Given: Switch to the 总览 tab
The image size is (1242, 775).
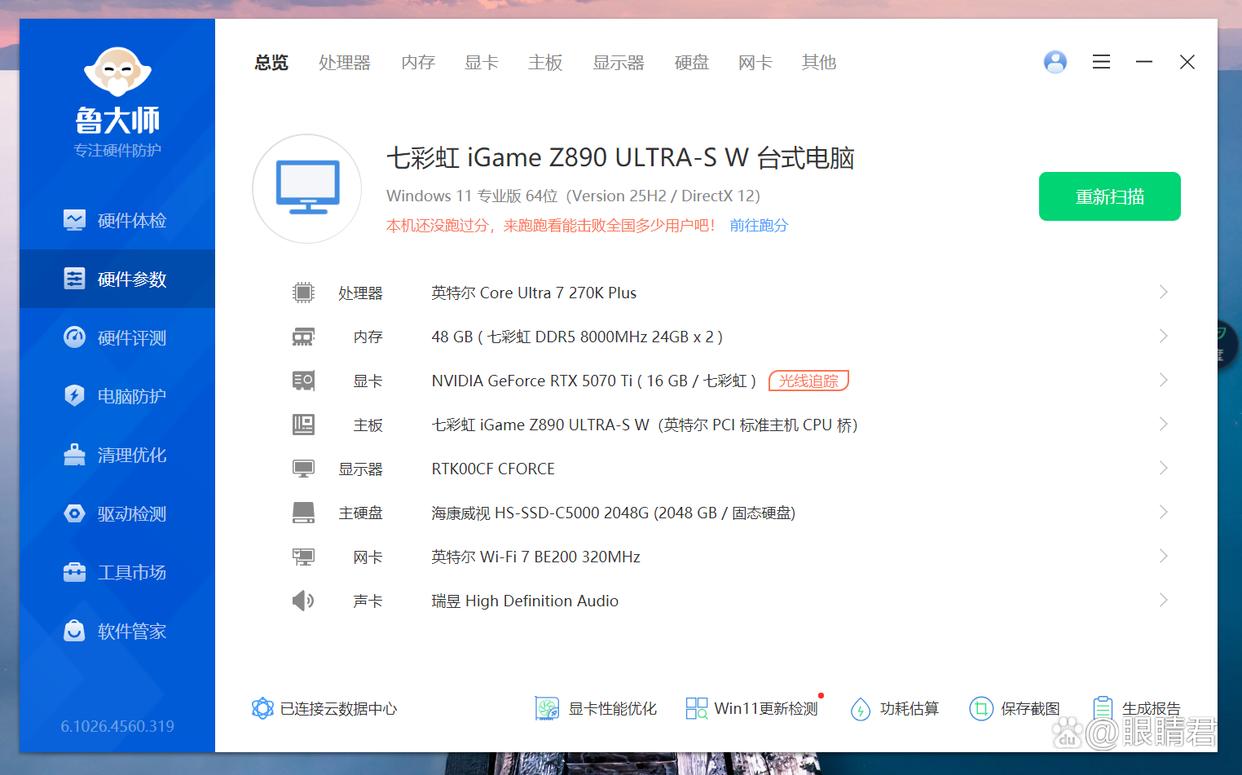Looking at the screenshot, I should (x=271, y=62).
